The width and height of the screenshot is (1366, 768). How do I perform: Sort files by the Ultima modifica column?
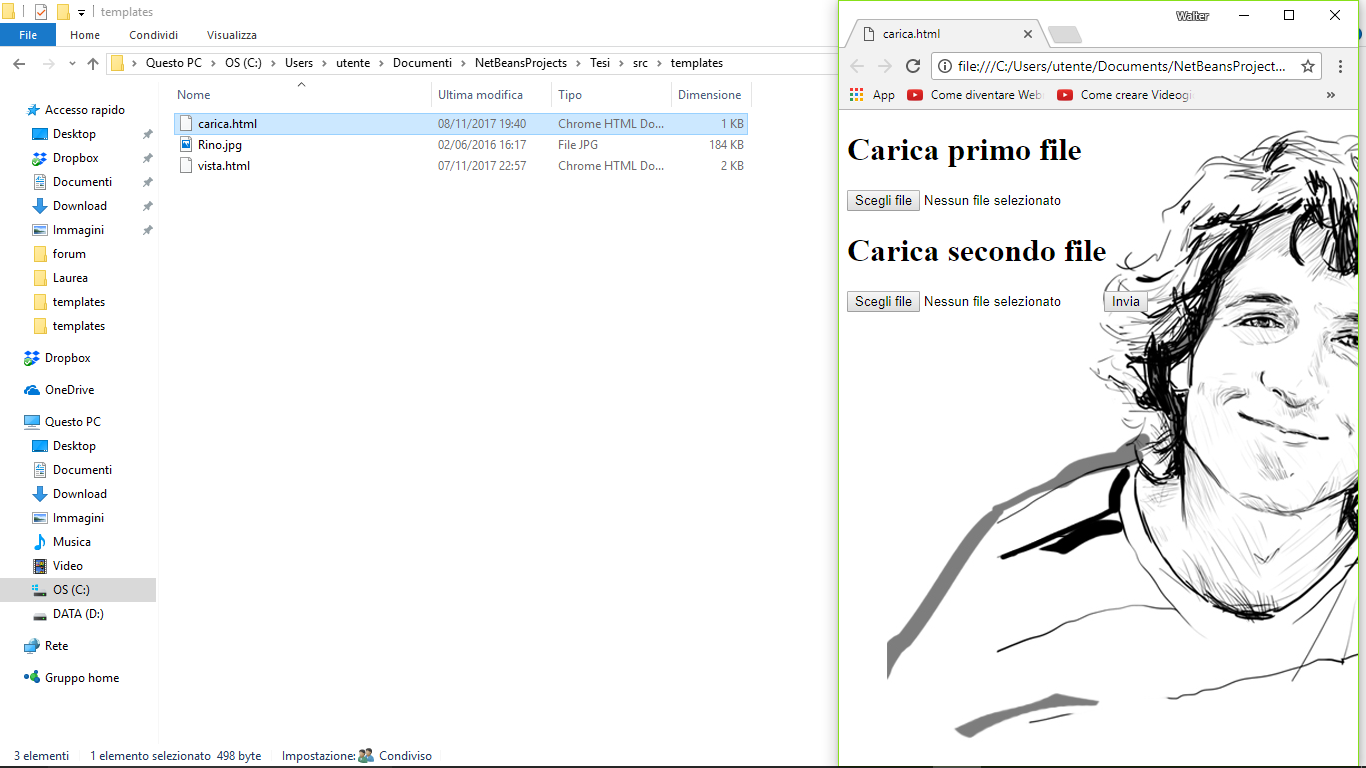coord(480,95)
